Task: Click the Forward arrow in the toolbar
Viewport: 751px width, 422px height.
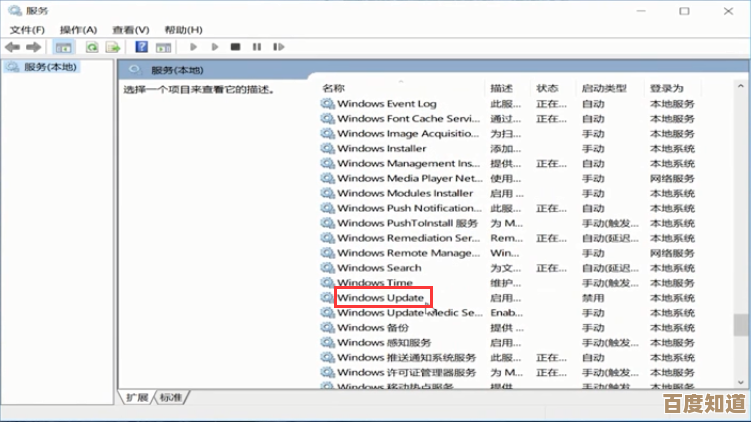Action: coord(34,47)
